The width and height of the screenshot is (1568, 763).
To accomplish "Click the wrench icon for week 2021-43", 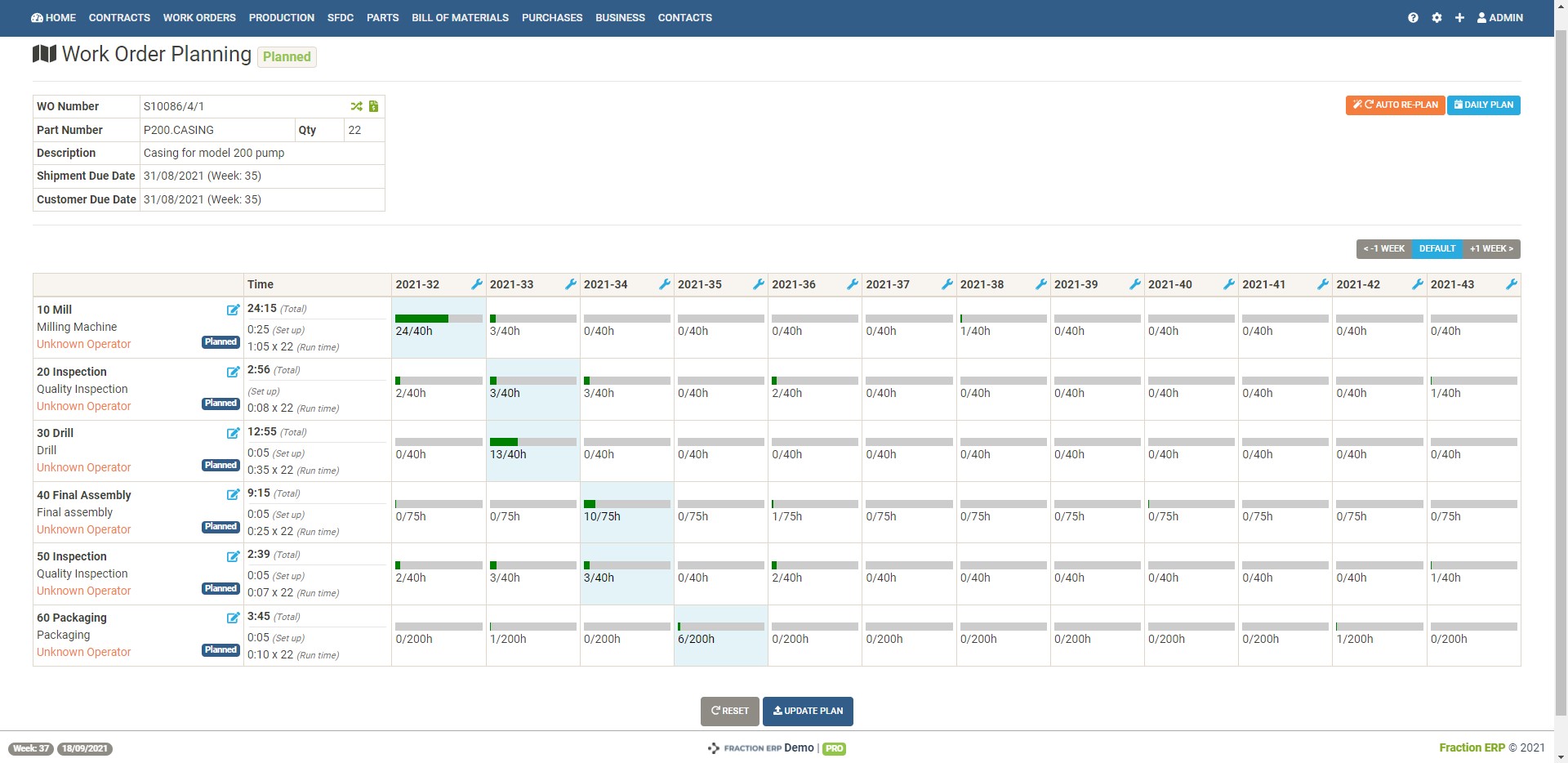I will [1511, 284].
